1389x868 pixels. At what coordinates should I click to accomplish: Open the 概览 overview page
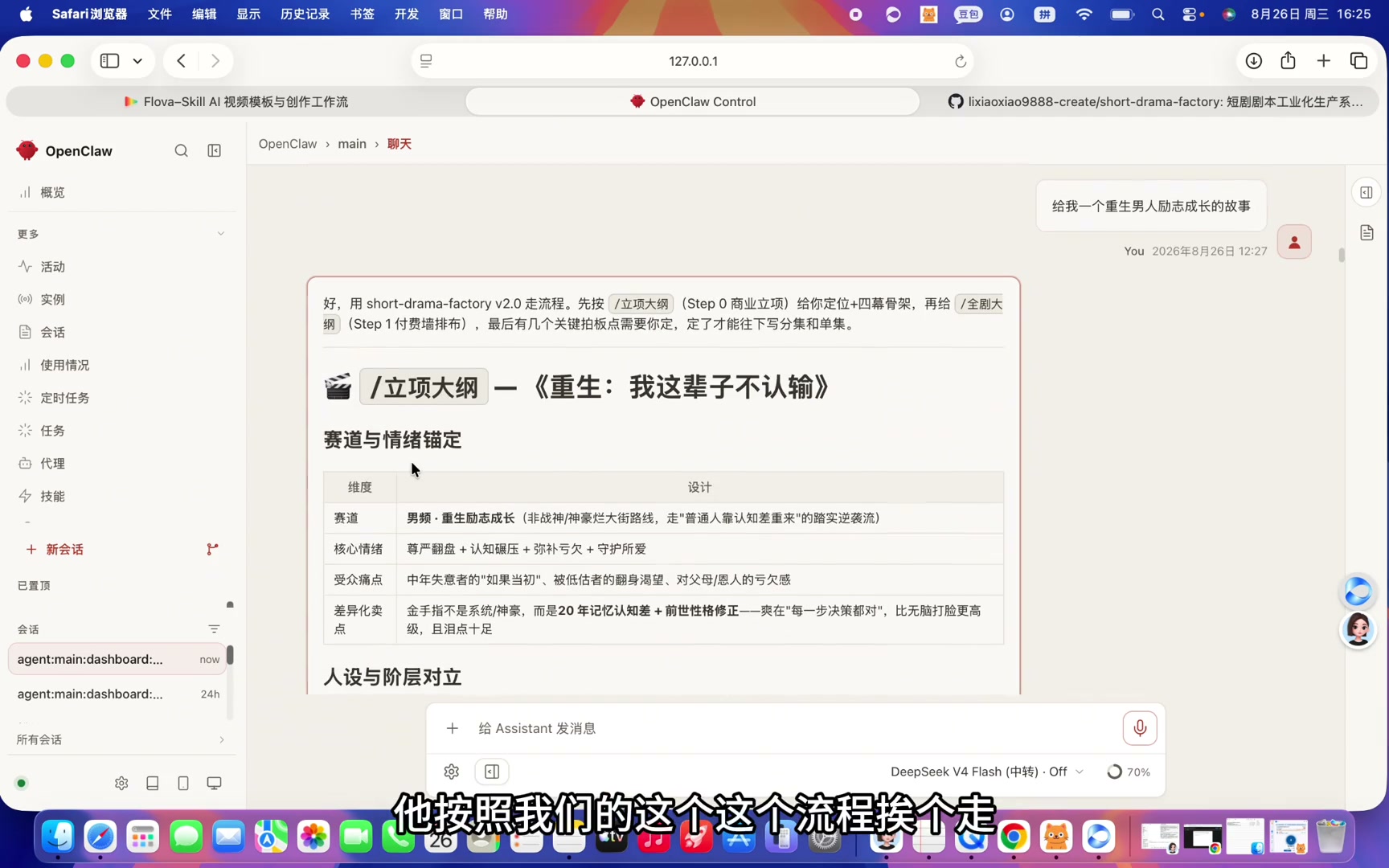click(x=122, y=193)
